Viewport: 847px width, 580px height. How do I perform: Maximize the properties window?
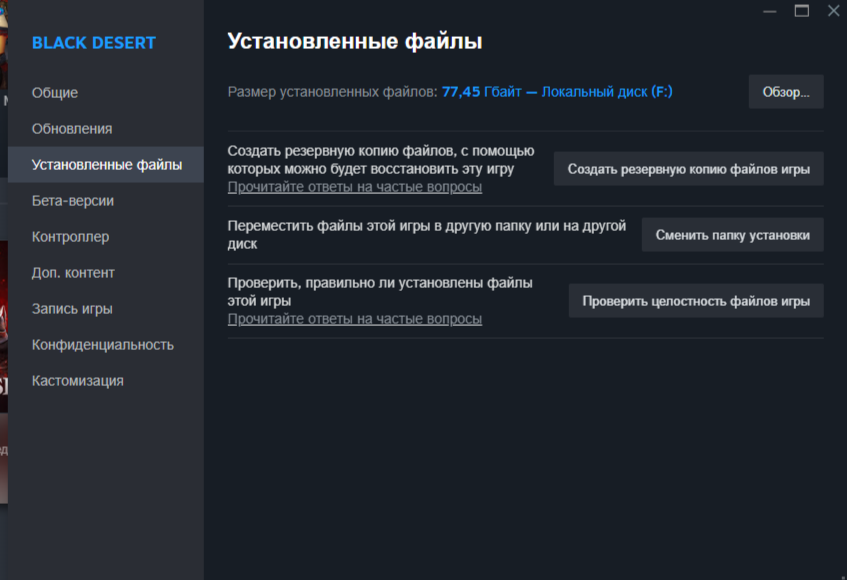[x=802, y=11]
